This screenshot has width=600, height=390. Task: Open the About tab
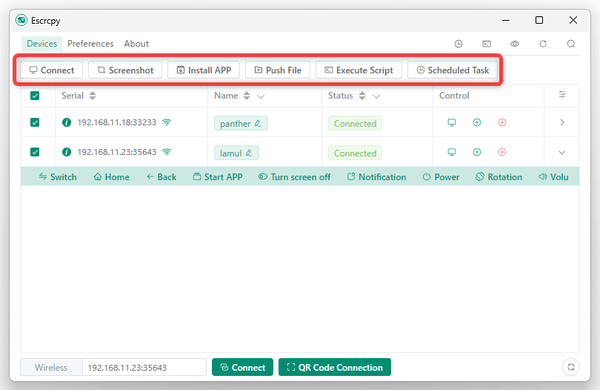click(x=136, y=44)
